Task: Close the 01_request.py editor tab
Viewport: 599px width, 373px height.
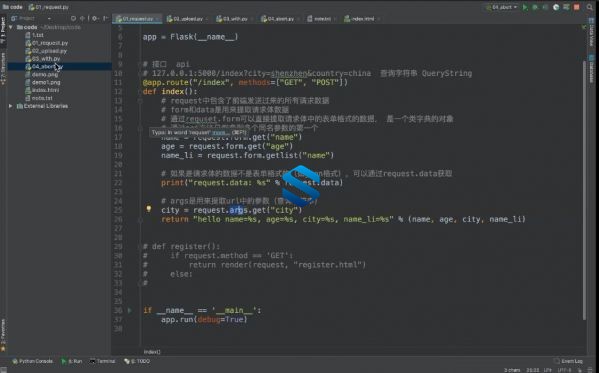Action: coord(157,19)
